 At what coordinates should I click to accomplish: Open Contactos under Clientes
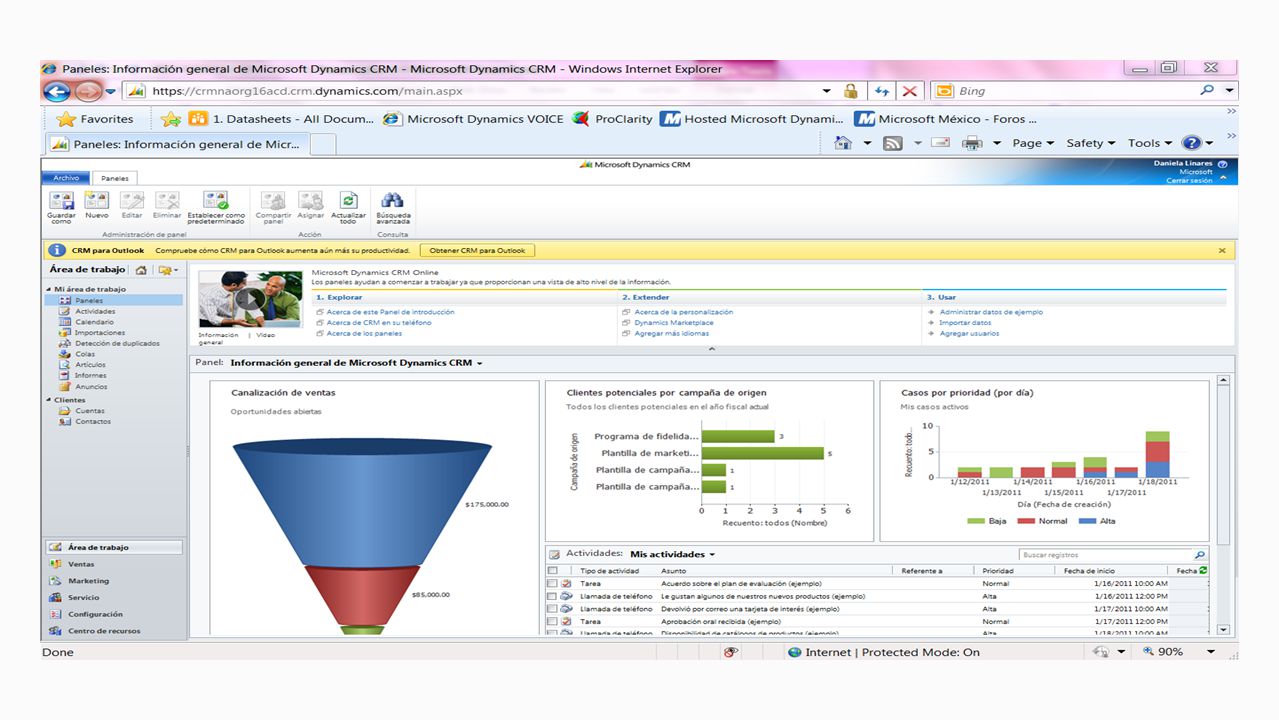coord(93,422)
